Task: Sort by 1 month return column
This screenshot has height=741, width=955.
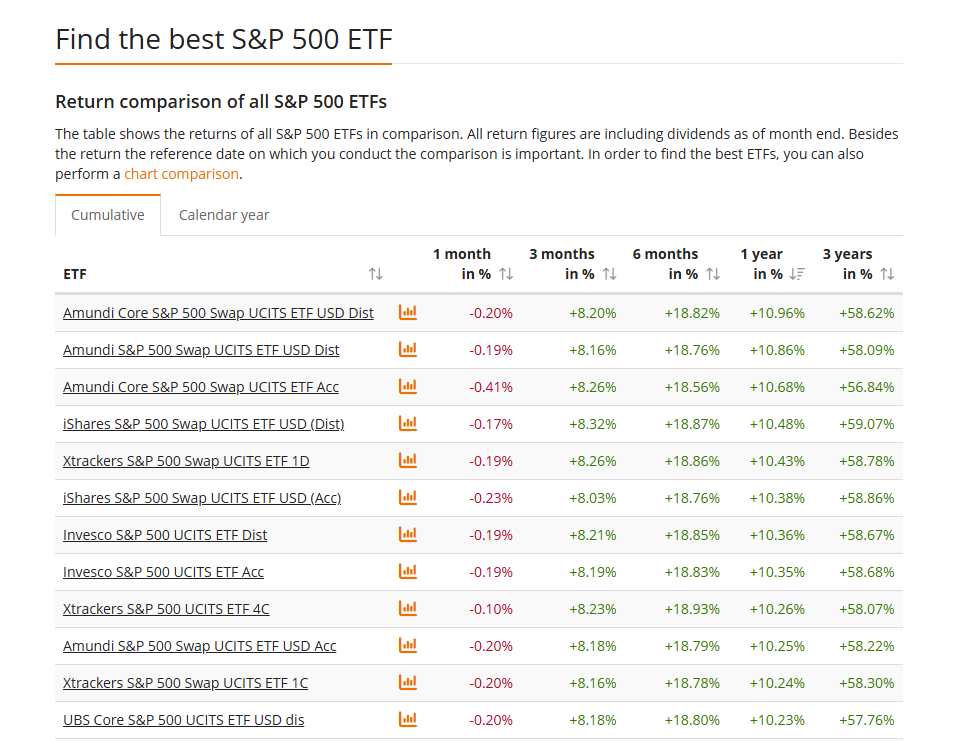Action: (x=506, y=274)
